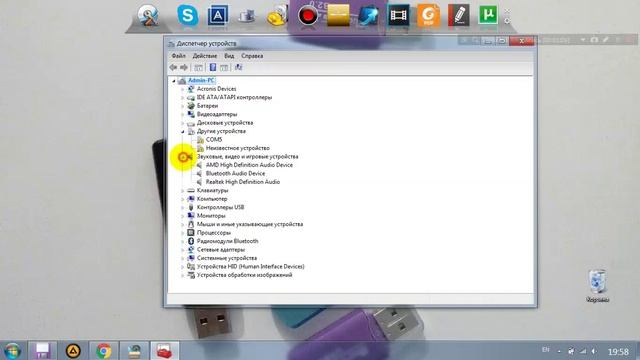640x360 pixels.
Task: Expand the Acronis Devices category
Action: (182, 89)
